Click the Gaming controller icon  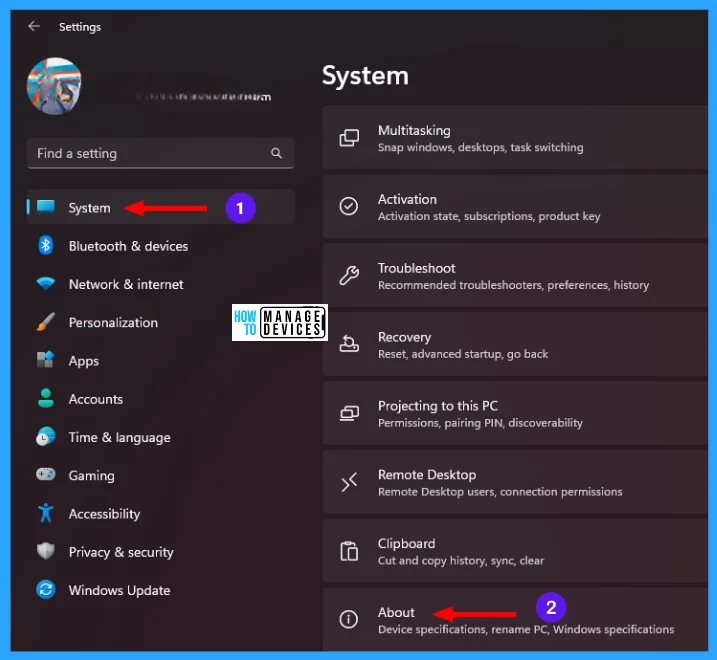point(46,474)
